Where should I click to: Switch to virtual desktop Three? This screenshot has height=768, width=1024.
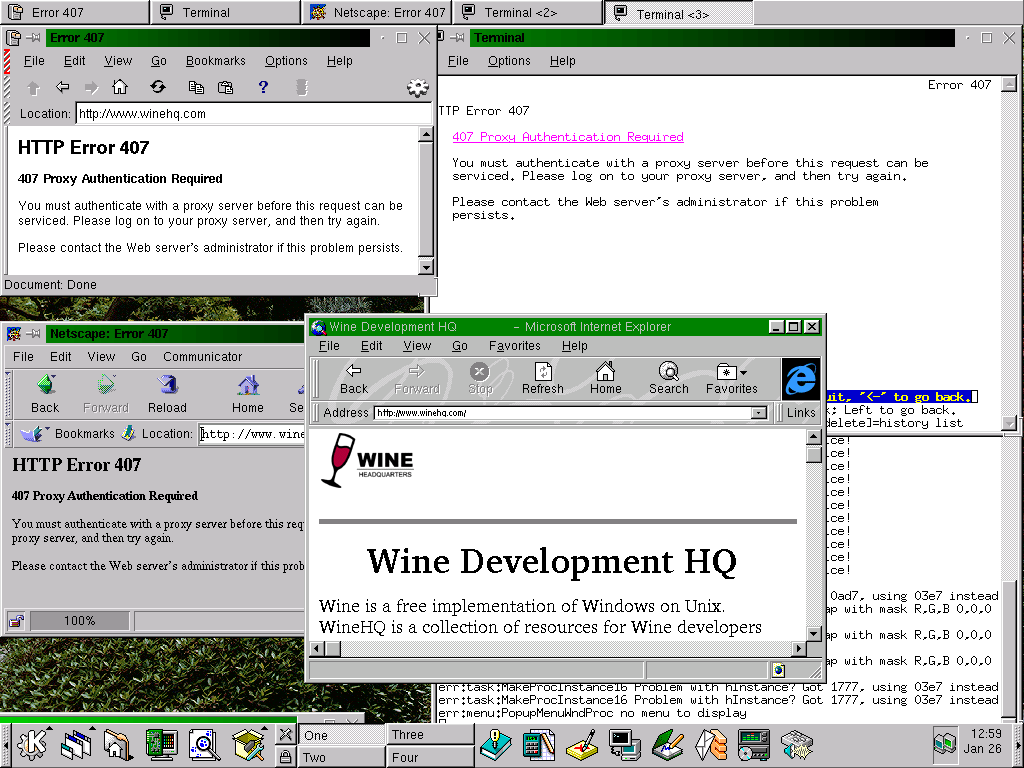[430, 735]
